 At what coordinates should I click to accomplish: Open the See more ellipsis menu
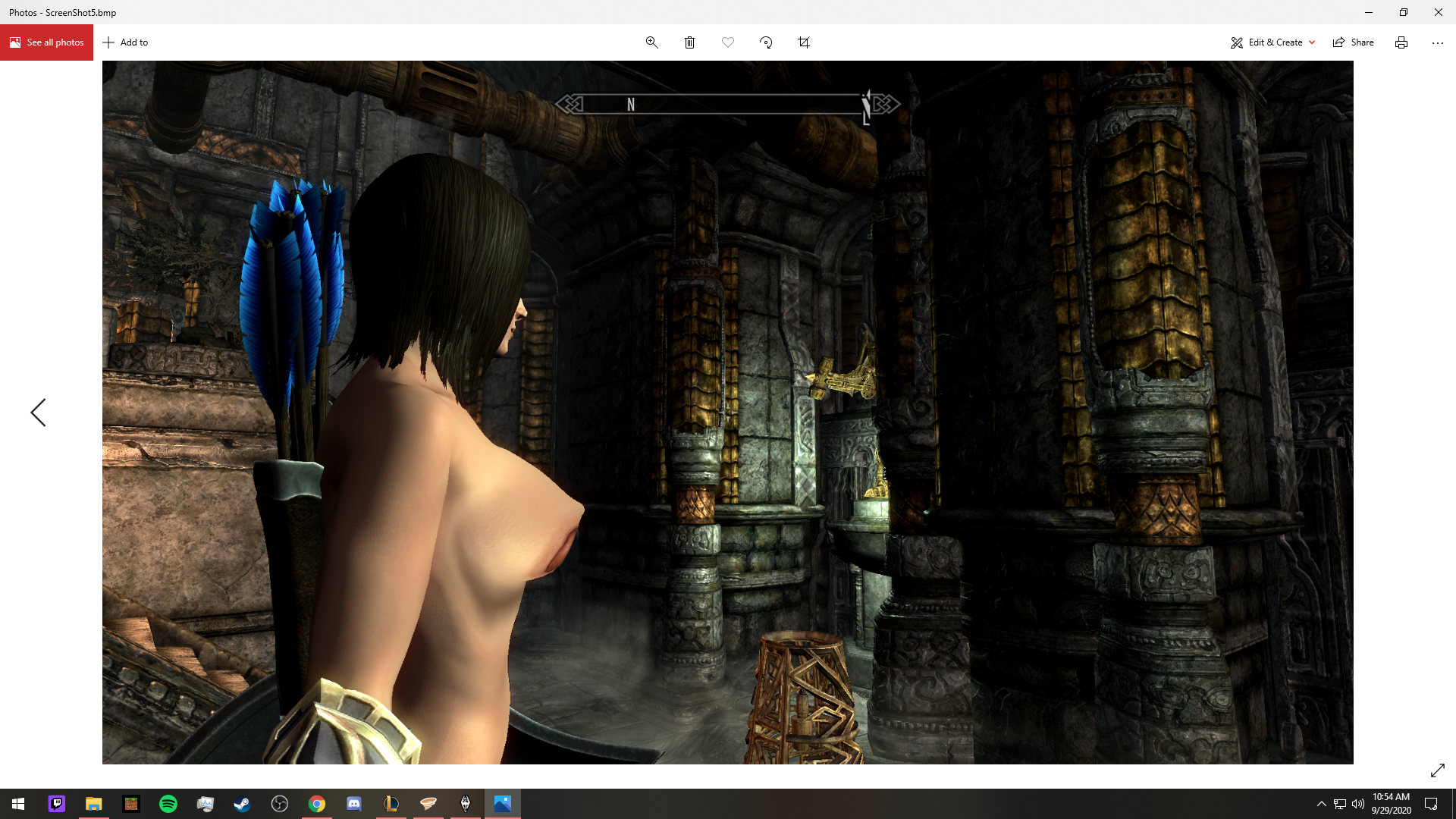pyautogui.click(x=1438, y=42)
